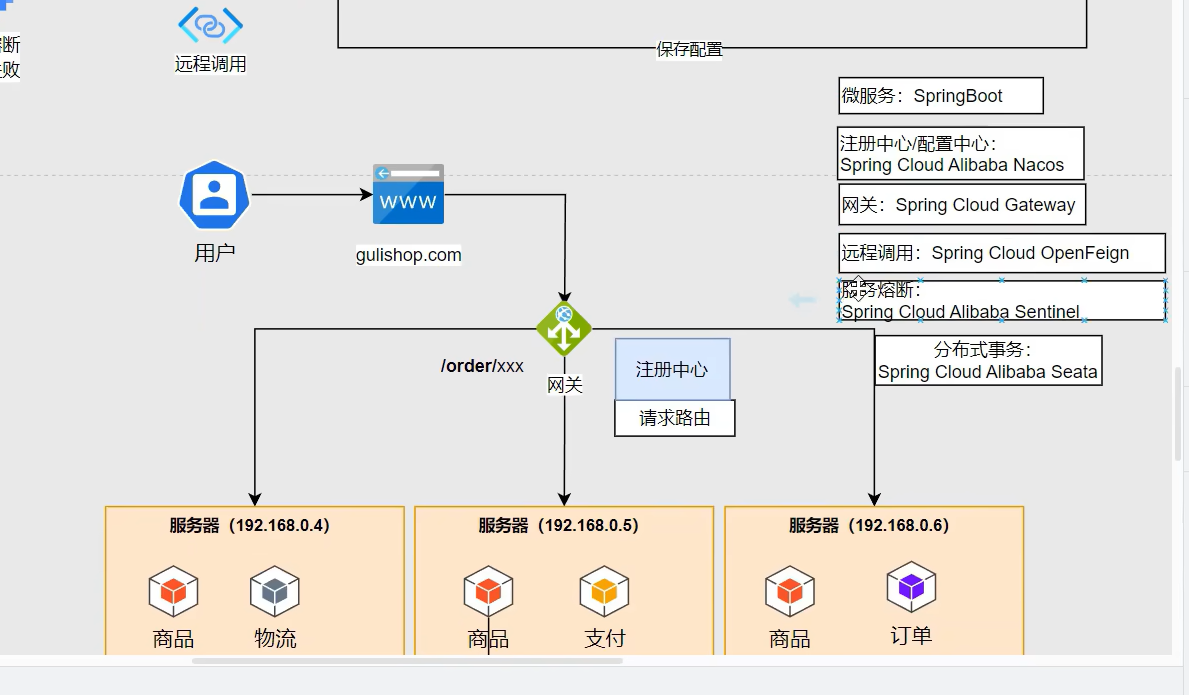Select the 微服务: SpringBoot text box
This screenshot has width=1189, height=695.
941,95
